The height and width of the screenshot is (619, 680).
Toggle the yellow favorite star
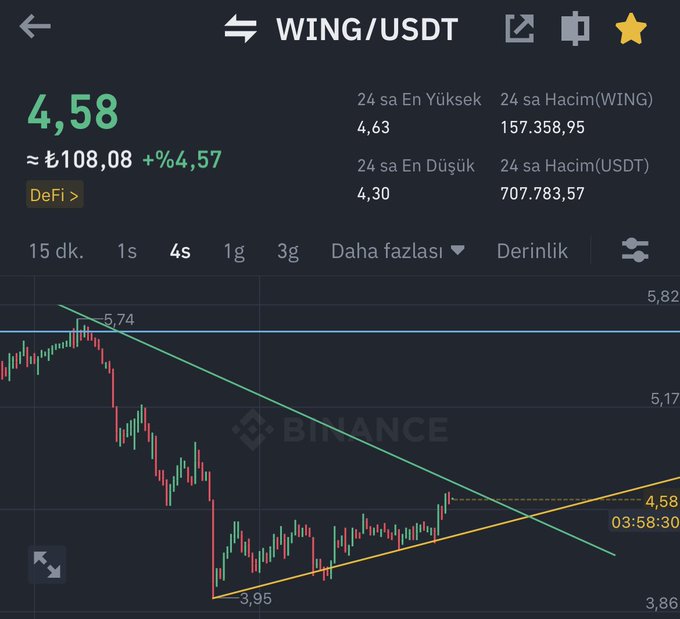coord(631,29)
